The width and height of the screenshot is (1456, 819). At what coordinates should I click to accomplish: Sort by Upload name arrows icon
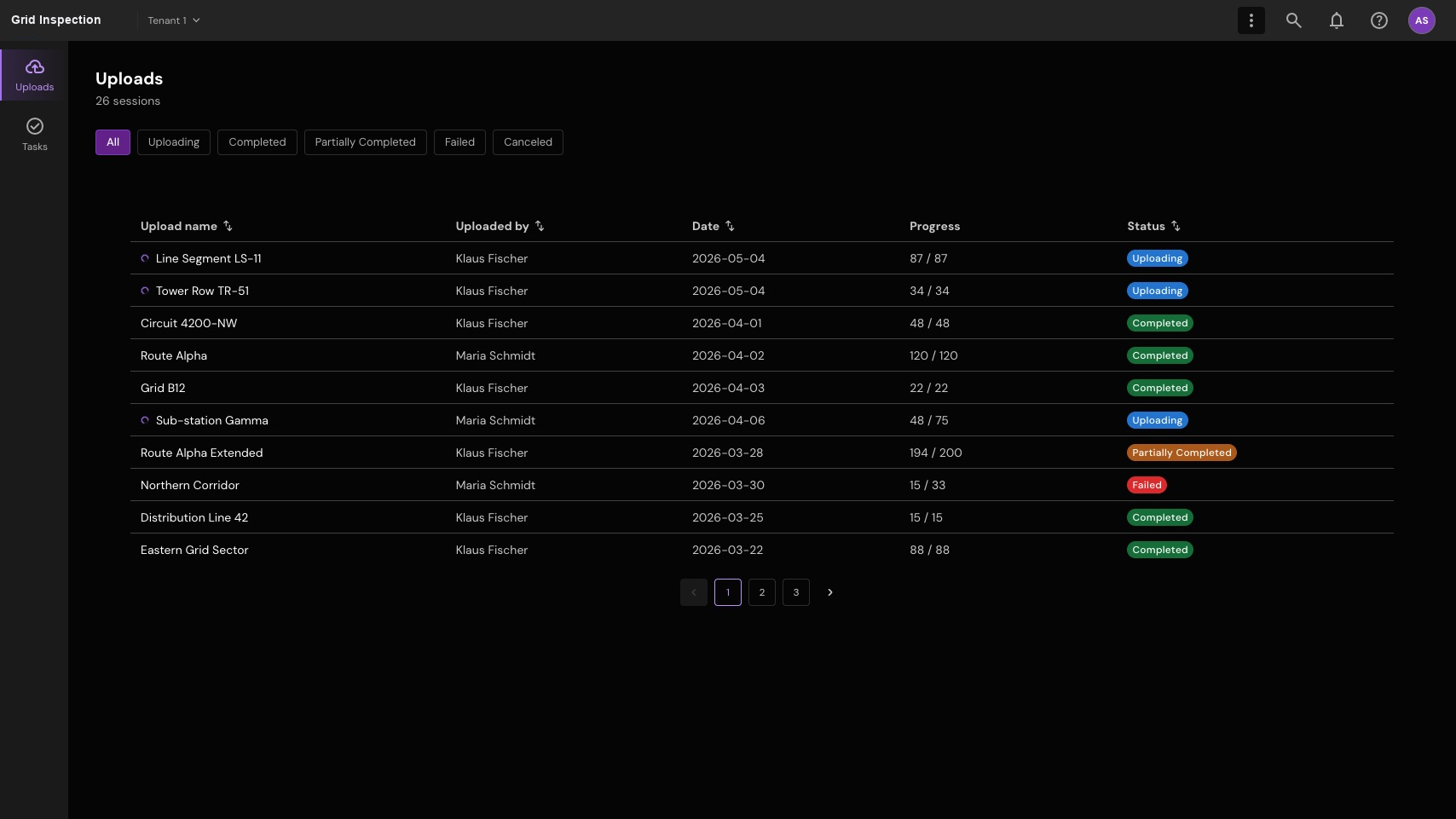pos(228,226)
